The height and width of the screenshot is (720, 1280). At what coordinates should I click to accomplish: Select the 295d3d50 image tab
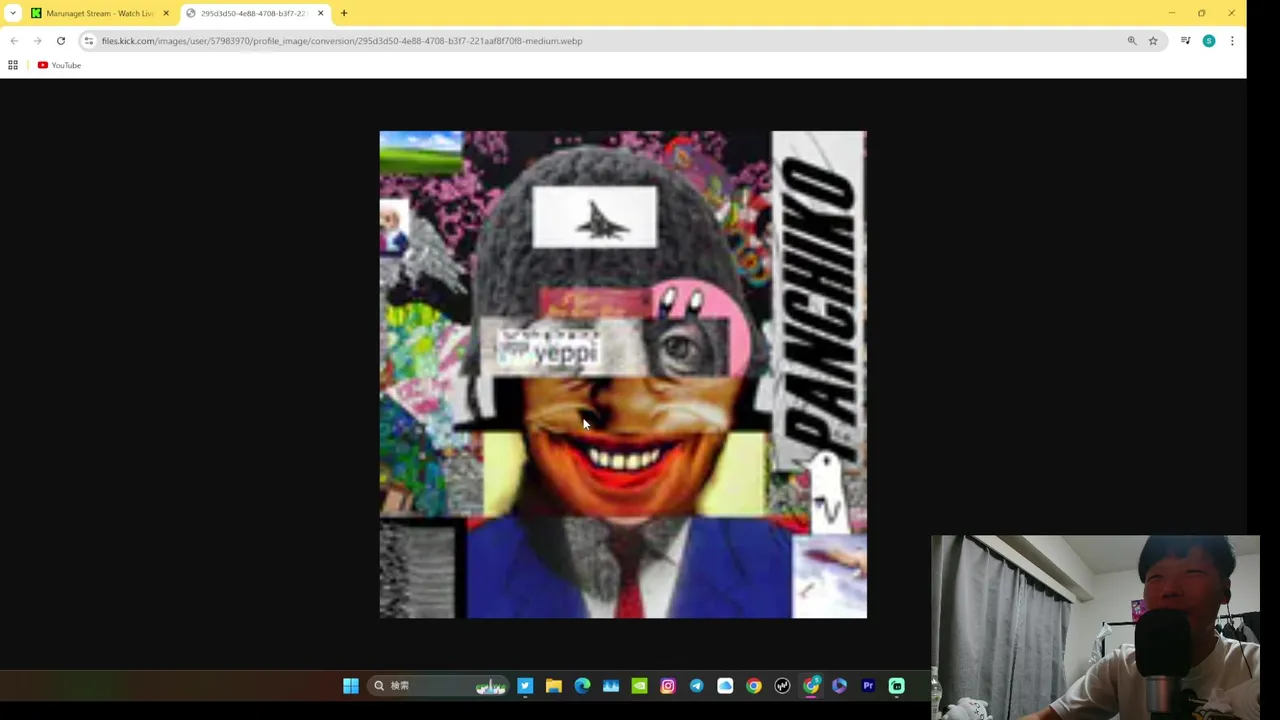253,13
